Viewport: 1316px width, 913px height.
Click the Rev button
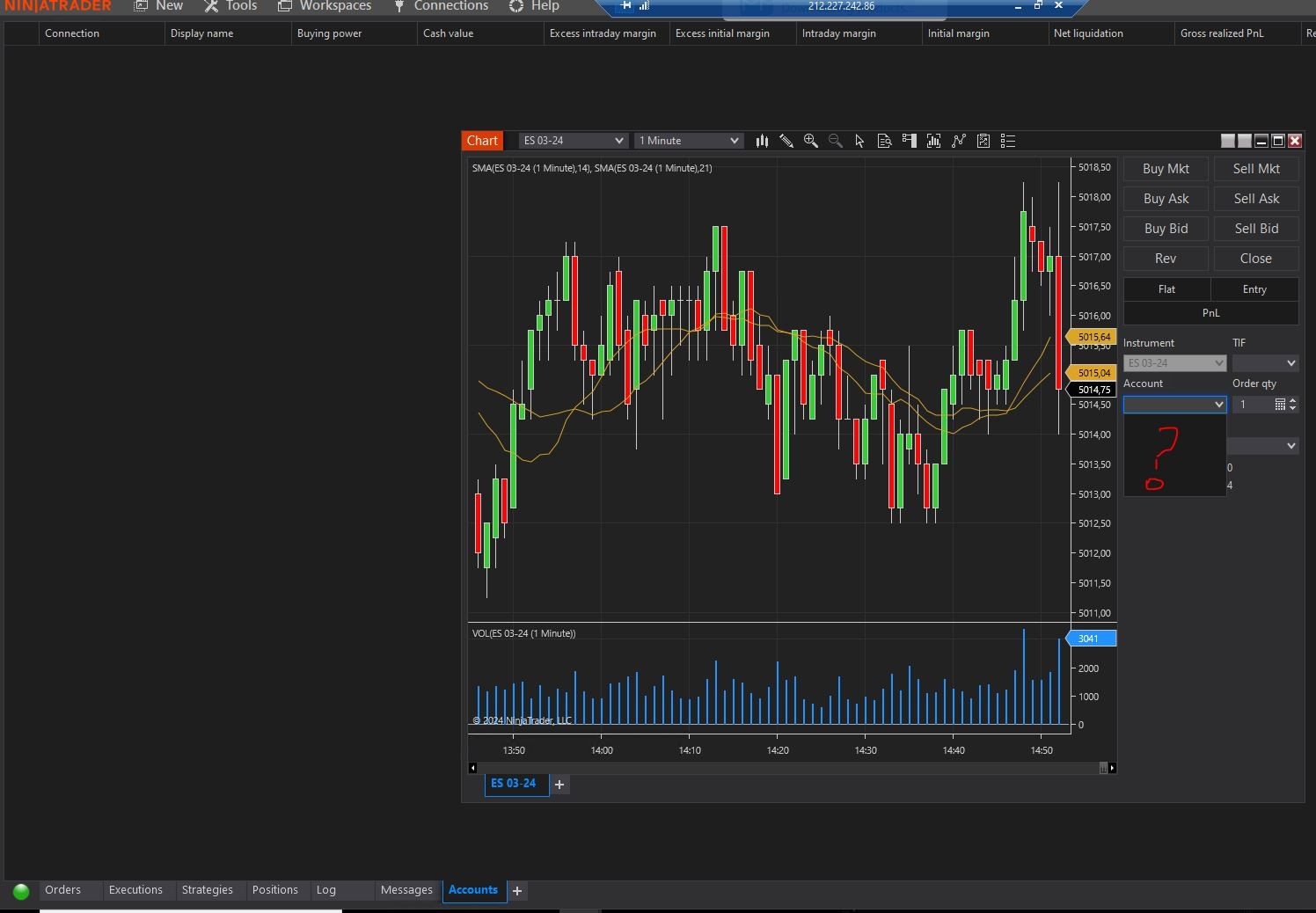[1166, 259]
